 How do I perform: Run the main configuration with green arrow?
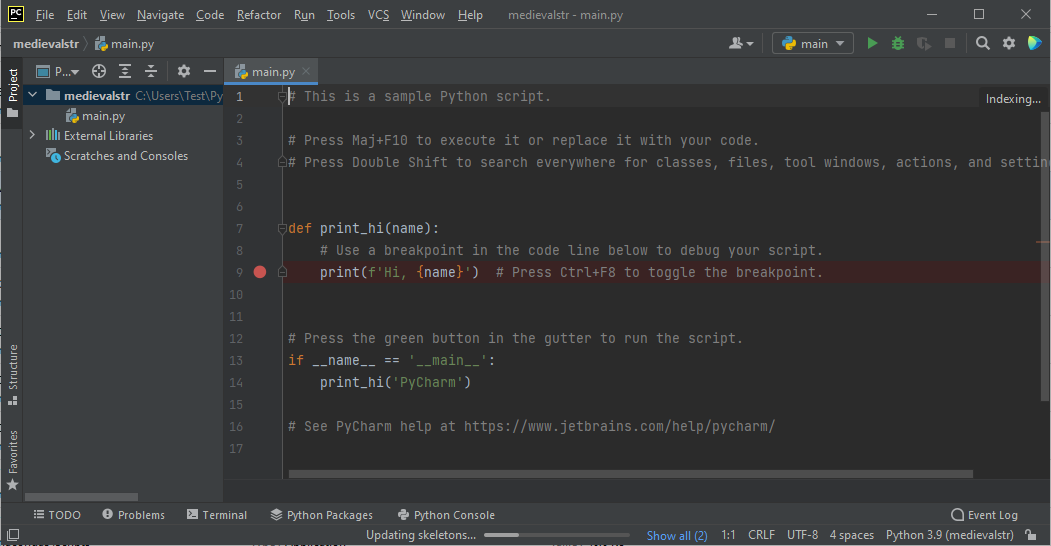872,44
